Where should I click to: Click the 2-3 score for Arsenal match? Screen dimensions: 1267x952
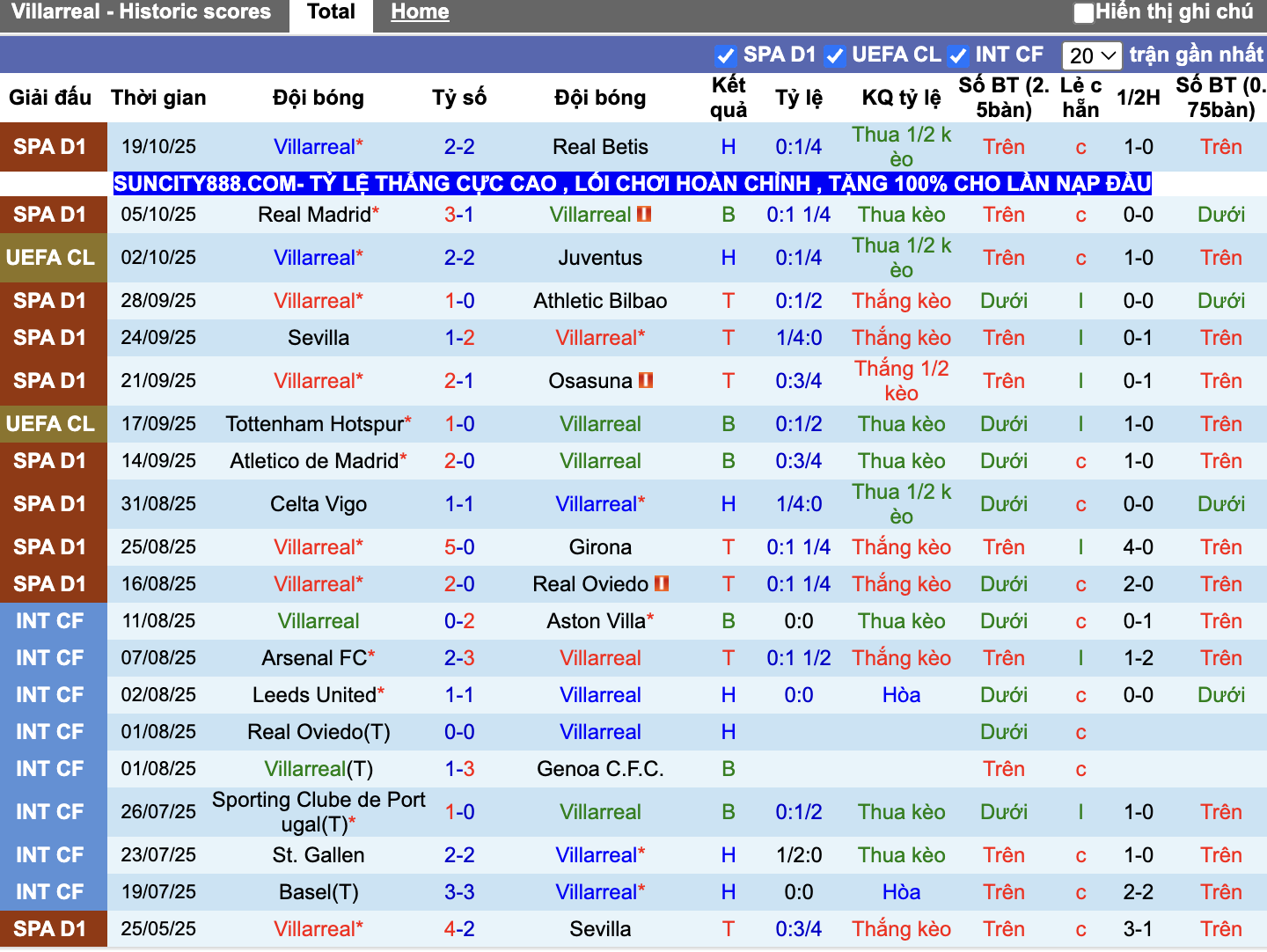(459, 658)
